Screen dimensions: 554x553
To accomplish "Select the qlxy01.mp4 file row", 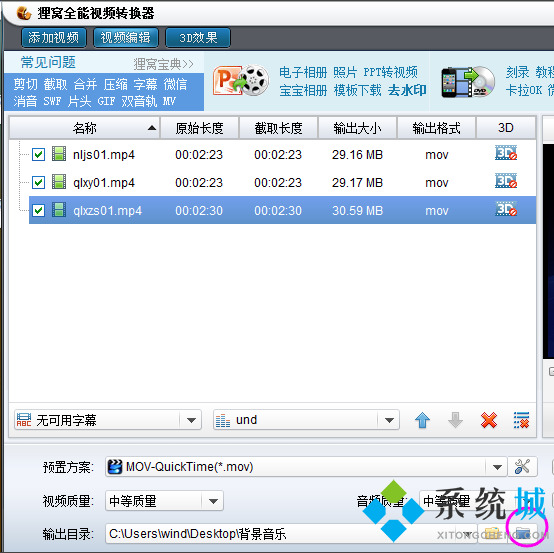I will 282,182.
